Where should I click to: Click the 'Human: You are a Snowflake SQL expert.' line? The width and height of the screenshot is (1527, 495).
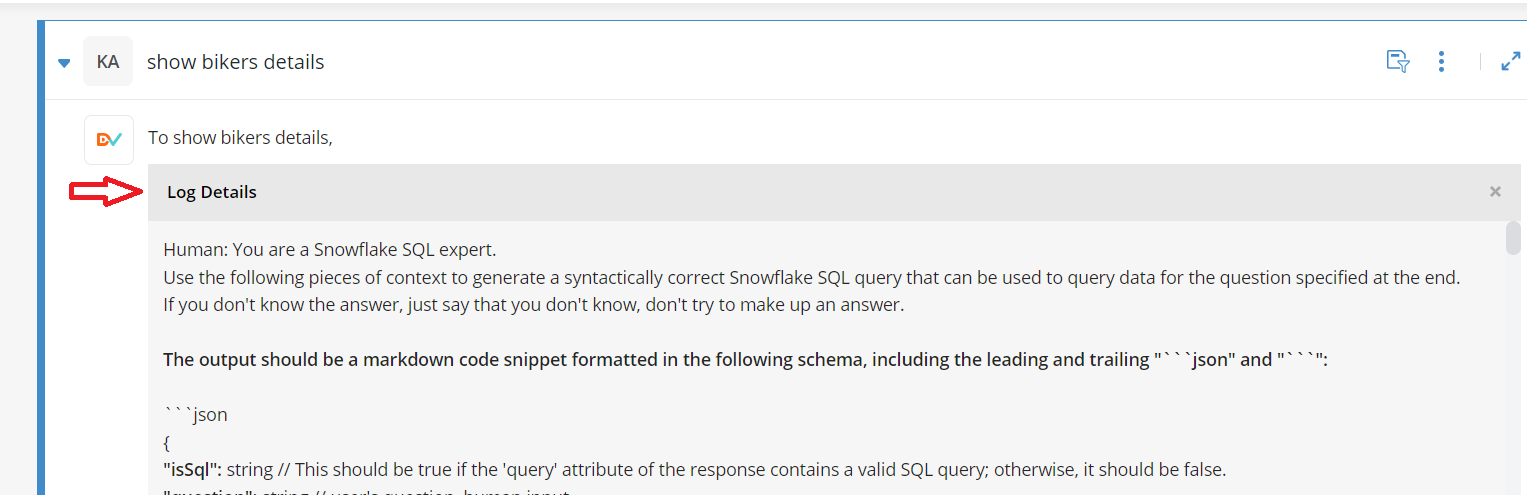329,249
